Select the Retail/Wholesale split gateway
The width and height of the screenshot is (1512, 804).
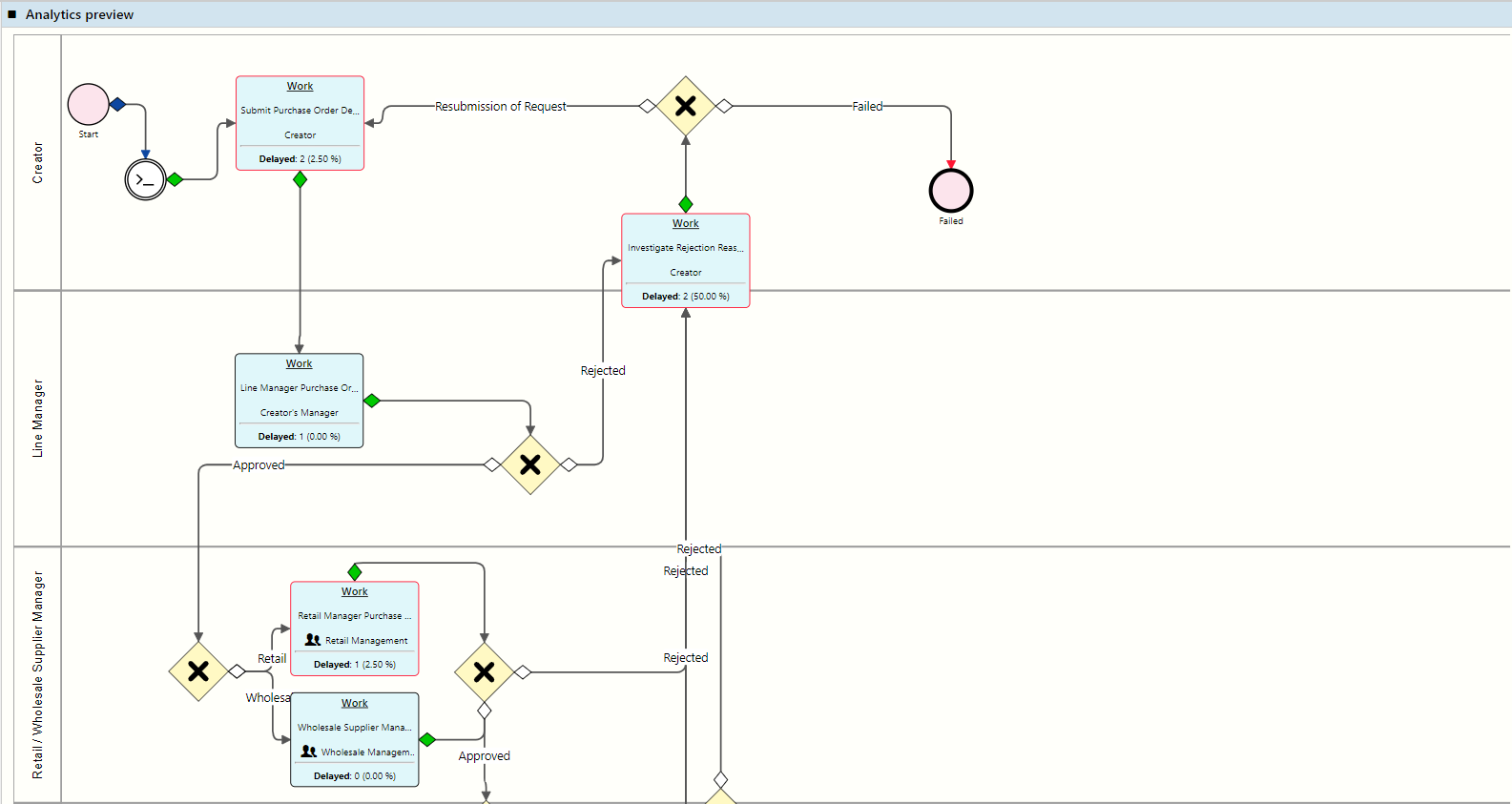(198, 671)
